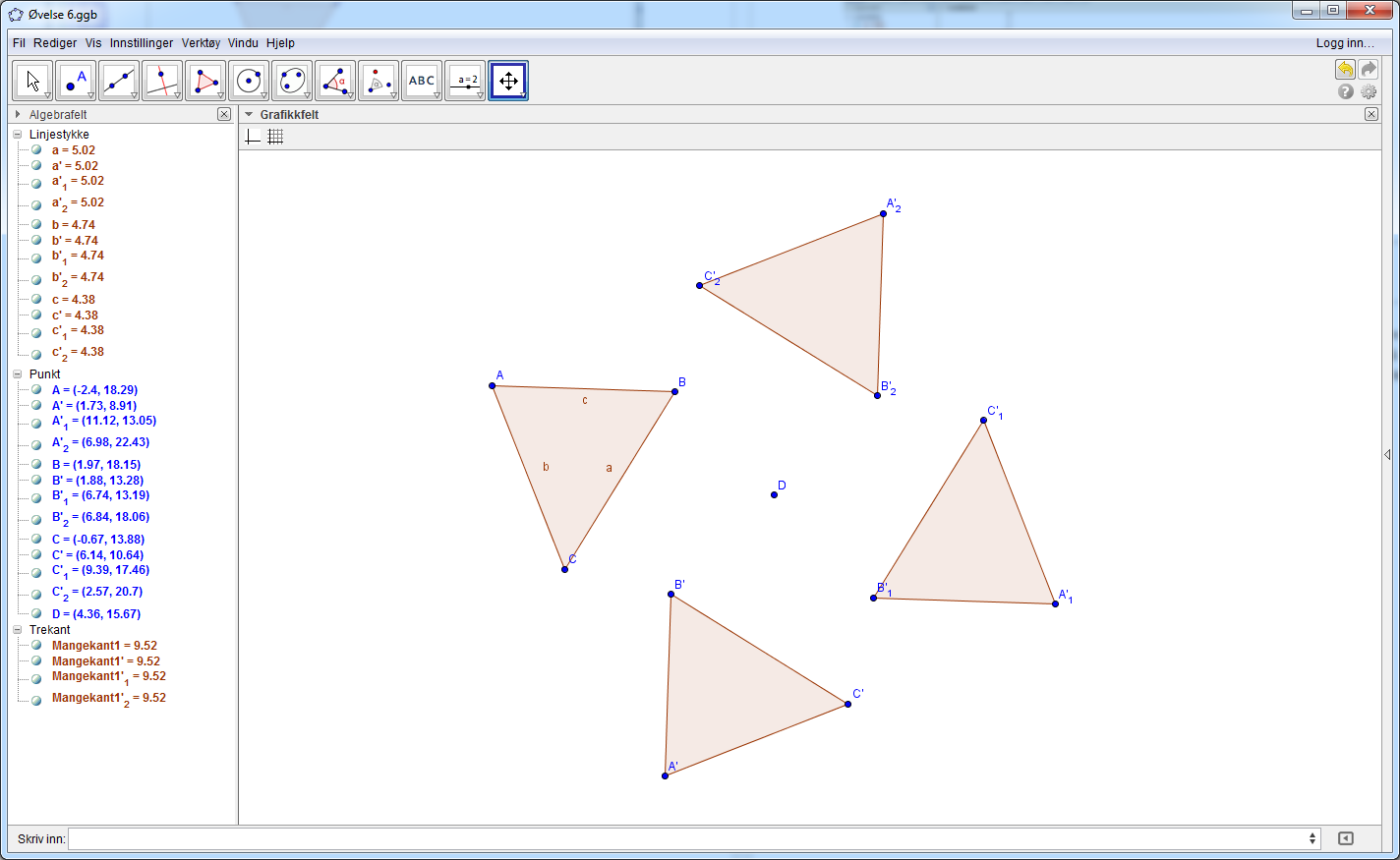The width and height of the screenshot is (1400, 860).
Task: Select the New Point tool
Action: (76, 81)
